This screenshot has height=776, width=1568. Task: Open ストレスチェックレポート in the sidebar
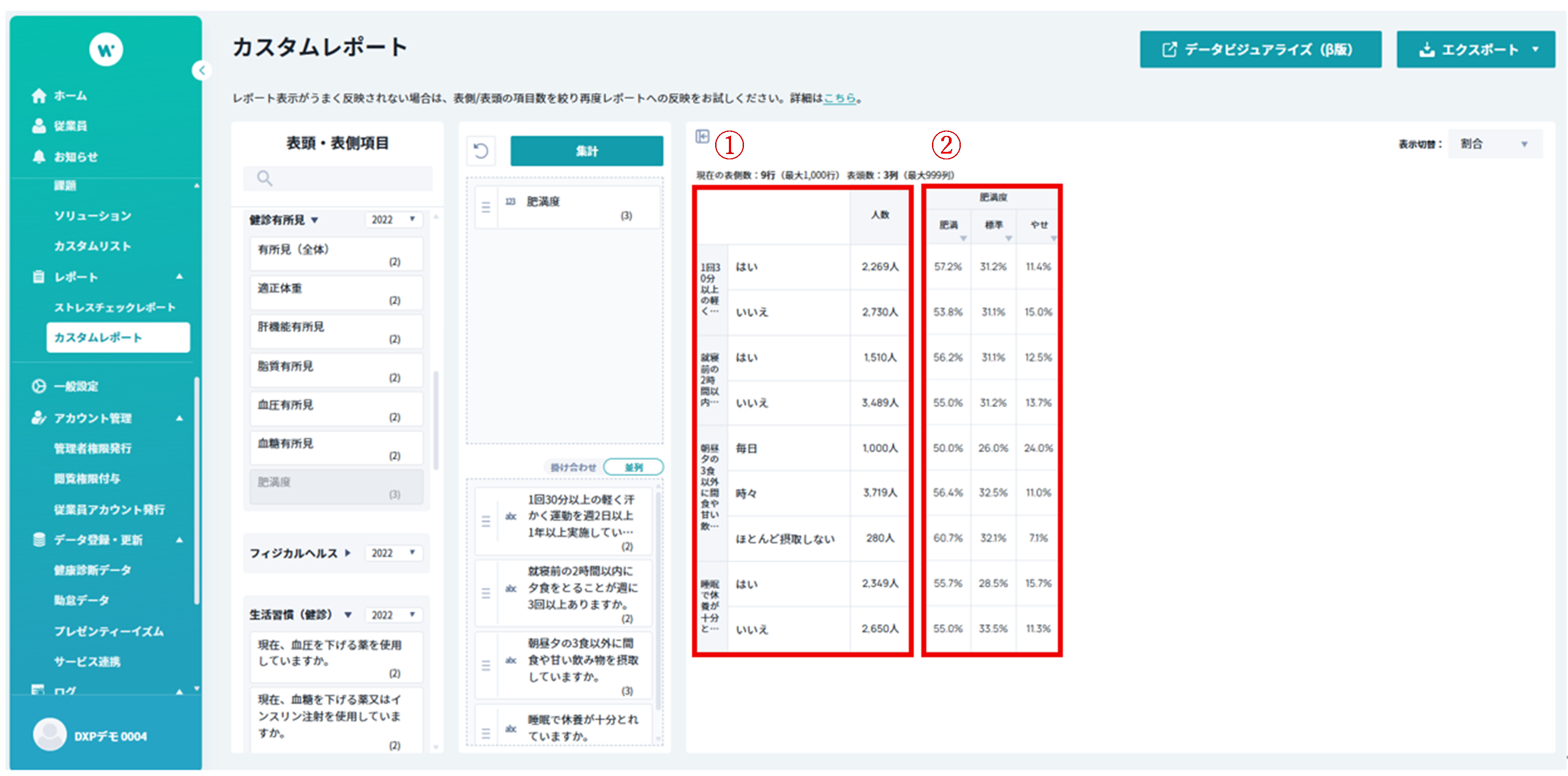click(x=115, y=307)
